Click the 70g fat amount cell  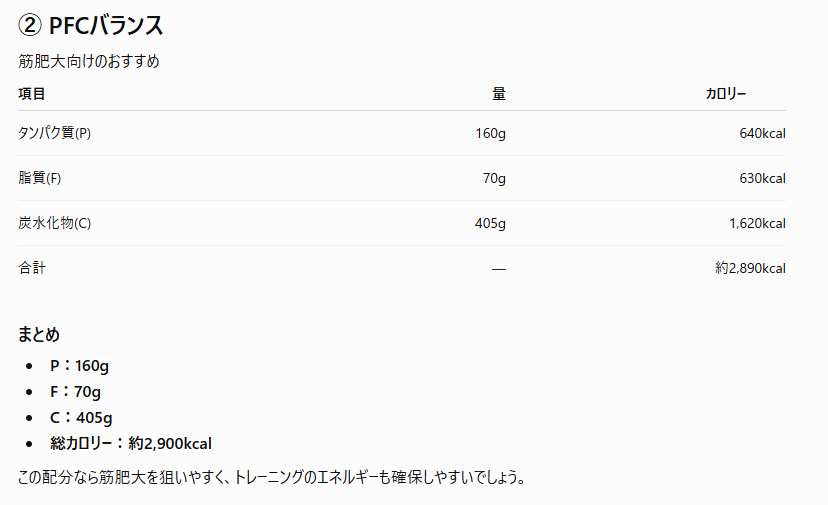[x=494, y=178]
